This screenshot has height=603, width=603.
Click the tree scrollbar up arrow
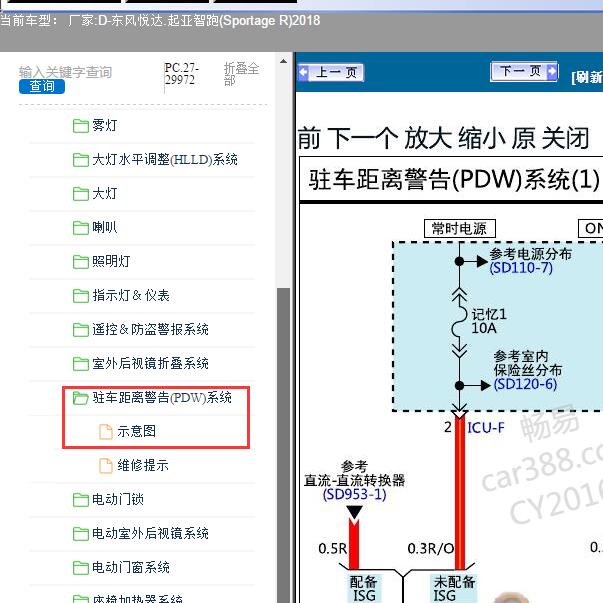(283, 62)
